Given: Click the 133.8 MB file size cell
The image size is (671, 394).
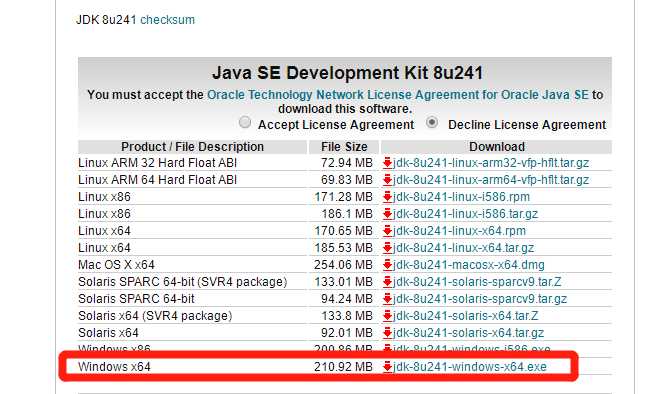Looking at the screenshot, I should [x=347, y=316].
